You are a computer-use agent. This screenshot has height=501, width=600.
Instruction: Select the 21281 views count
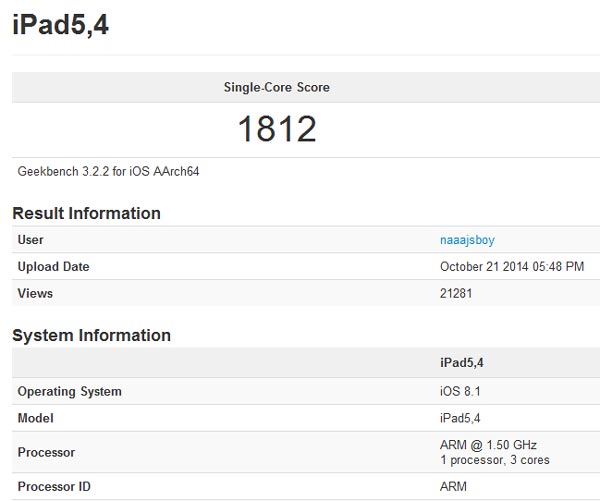456,294
